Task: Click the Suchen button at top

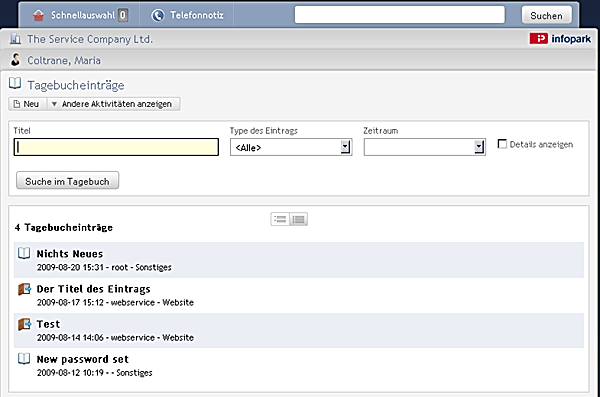Action: pos(546,15)
